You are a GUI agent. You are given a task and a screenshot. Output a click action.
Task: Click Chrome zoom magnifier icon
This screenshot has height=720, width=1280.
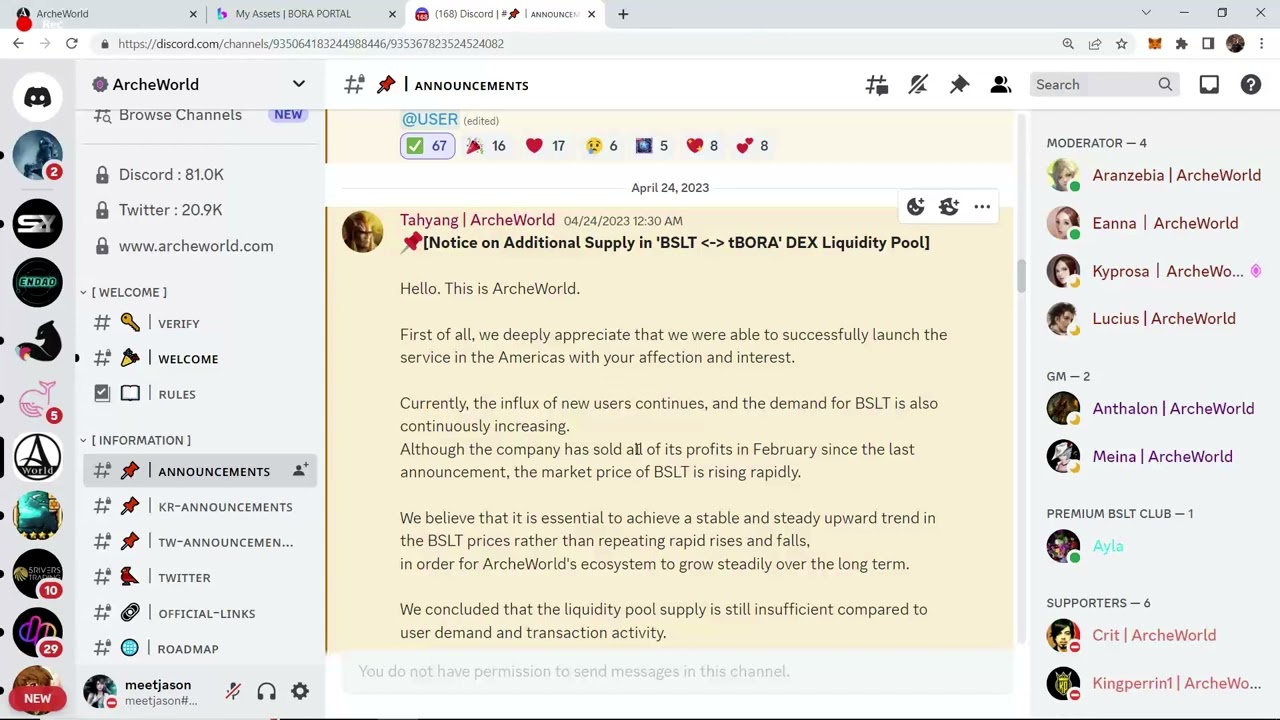coord(1068,44)
